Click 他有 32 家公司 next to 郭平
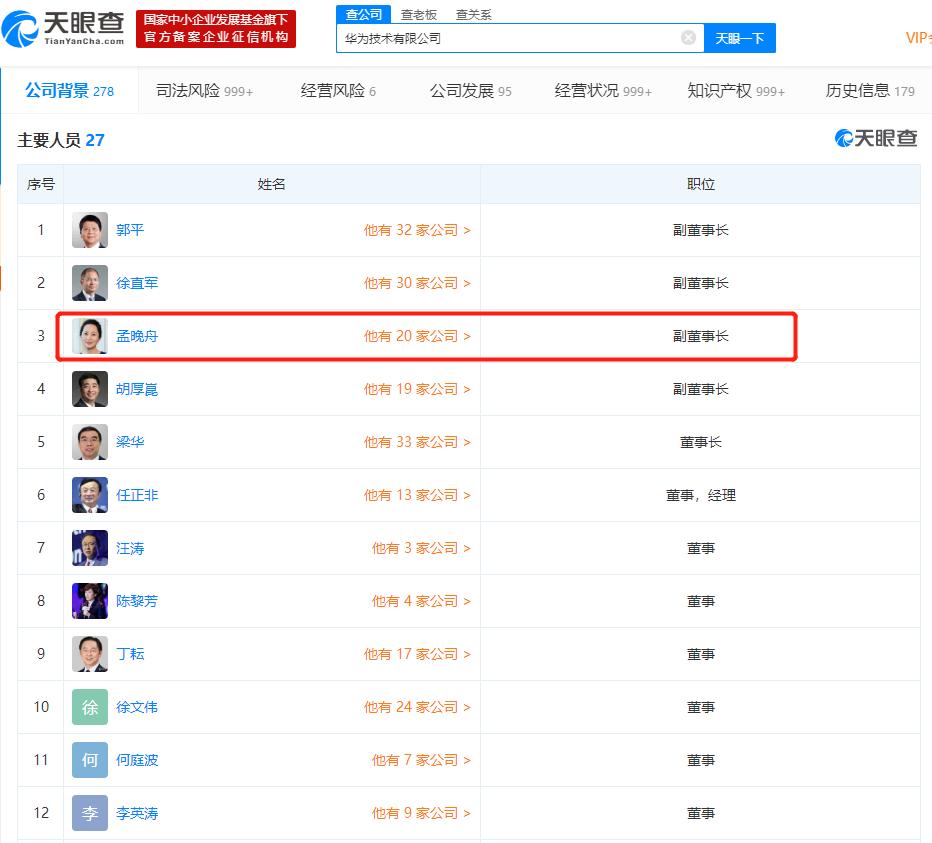This screenshot has width=932, height=843. click(x=417, y=230)
